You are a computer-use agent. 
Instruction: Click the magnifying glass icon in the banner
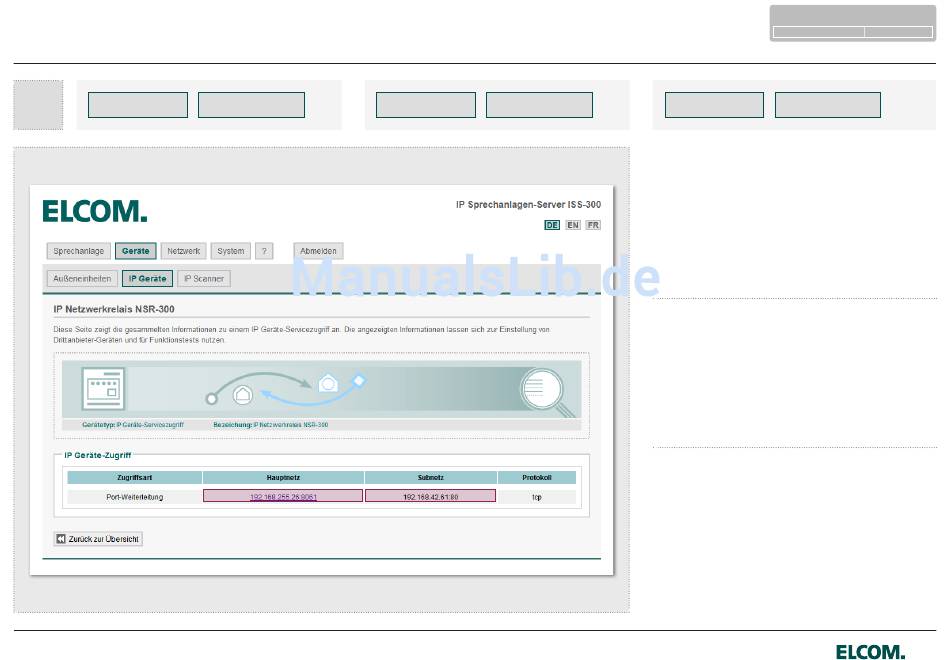click(x=547, y=392)
